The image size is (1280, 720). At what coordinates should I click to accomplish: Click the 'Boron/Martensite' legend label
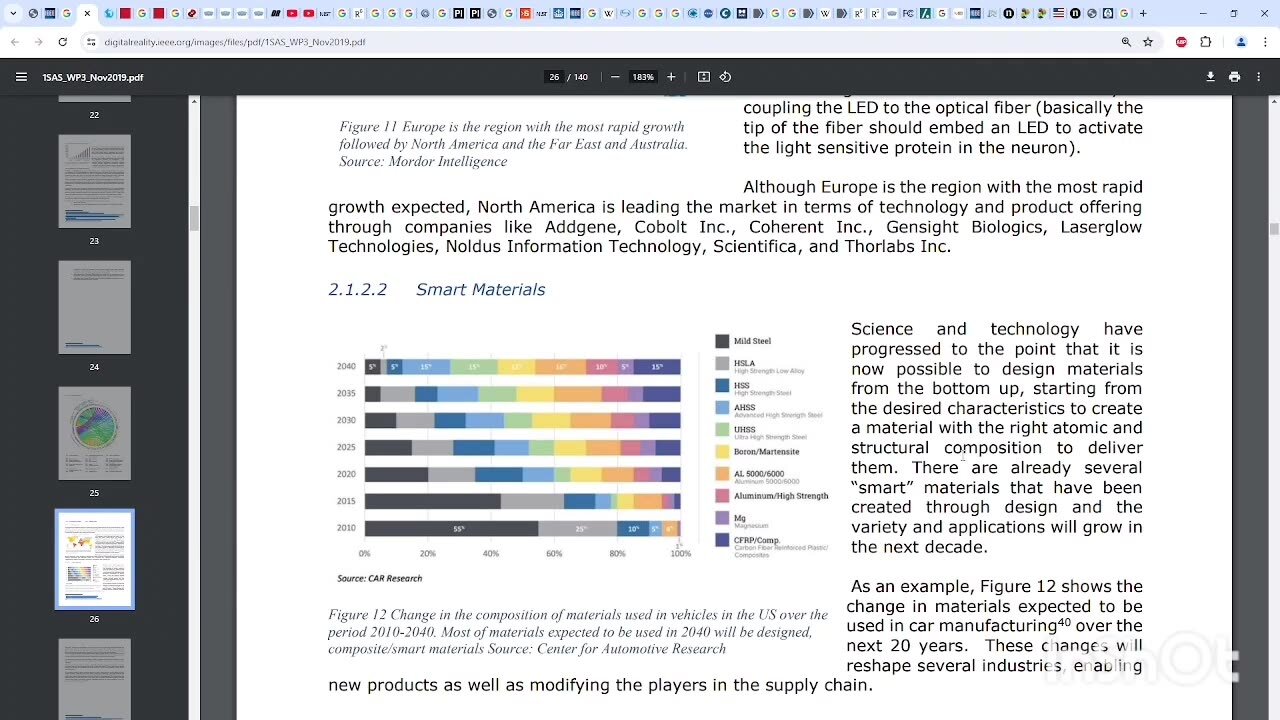(x=766, y=451)
